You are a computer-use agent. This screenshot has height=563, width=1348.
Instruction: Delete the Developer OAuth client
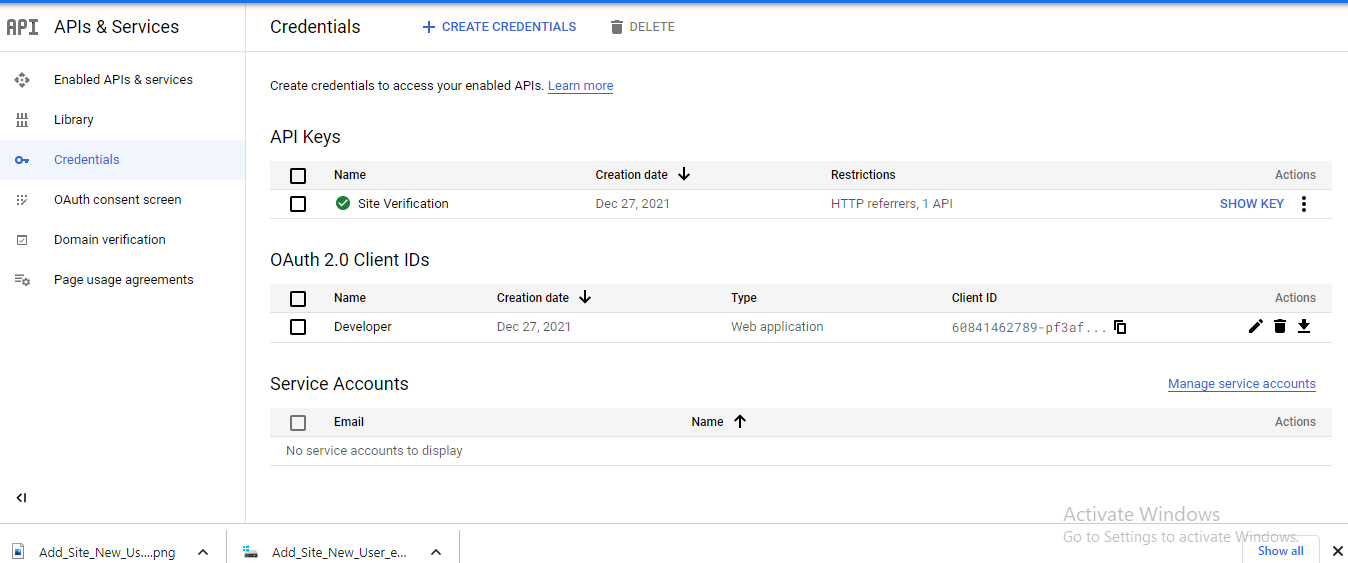(x=1280, y=326)
